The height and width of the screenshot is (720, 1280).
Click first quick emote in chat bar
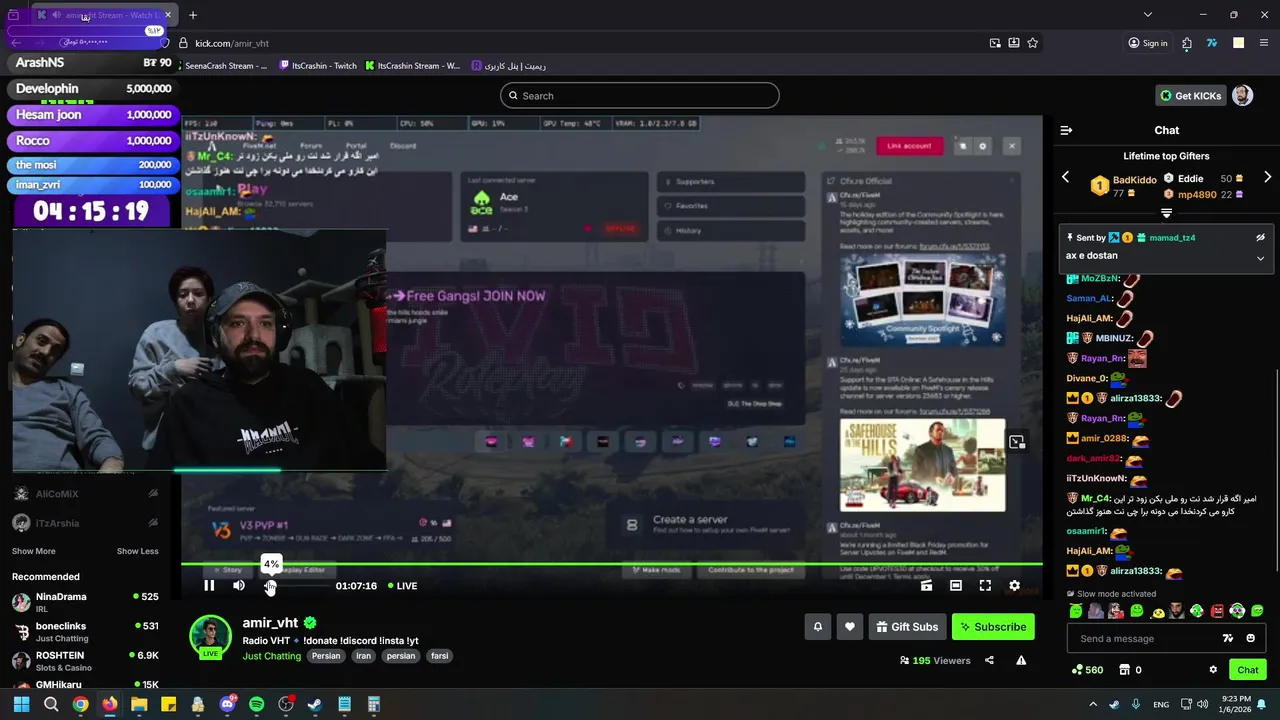tap(1076, 611)
